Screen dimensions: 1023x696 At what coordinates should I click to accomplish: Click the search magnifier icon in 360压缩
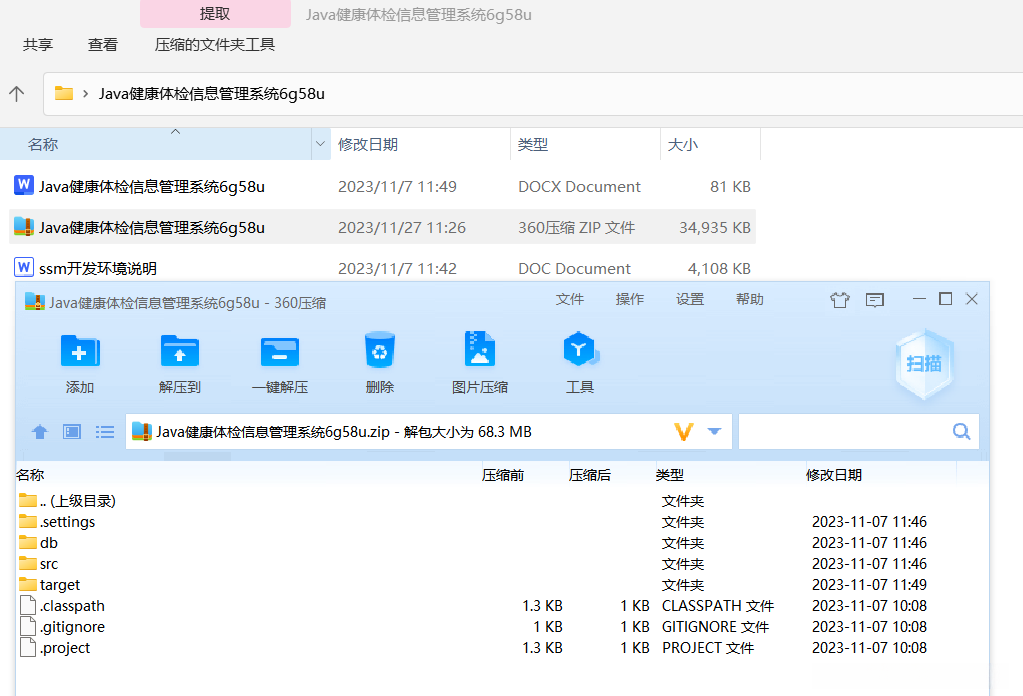(x=961, y=431)
